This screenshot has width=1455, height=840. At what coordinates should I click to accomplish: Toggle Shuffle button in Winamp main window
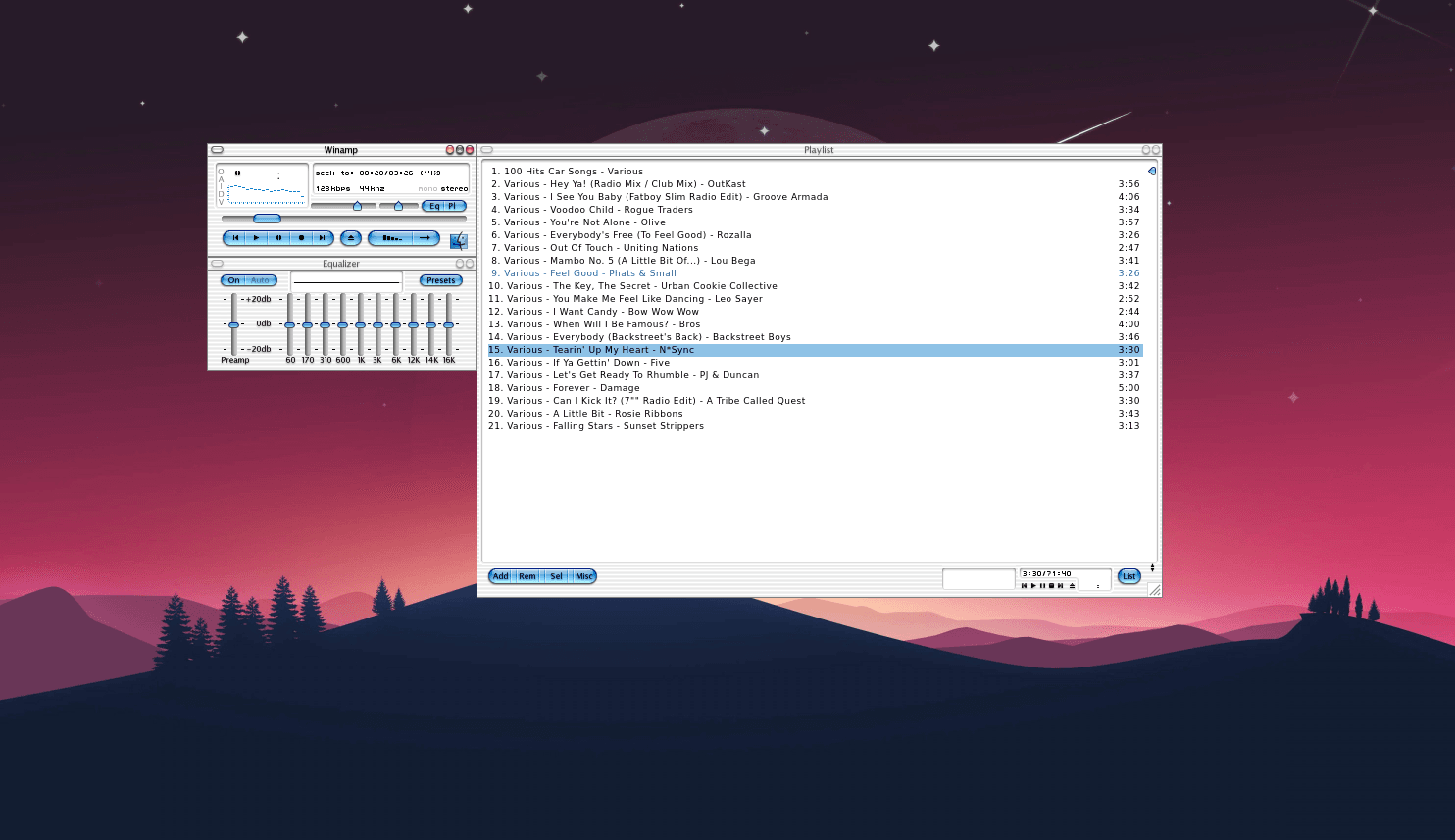(390, 238)
